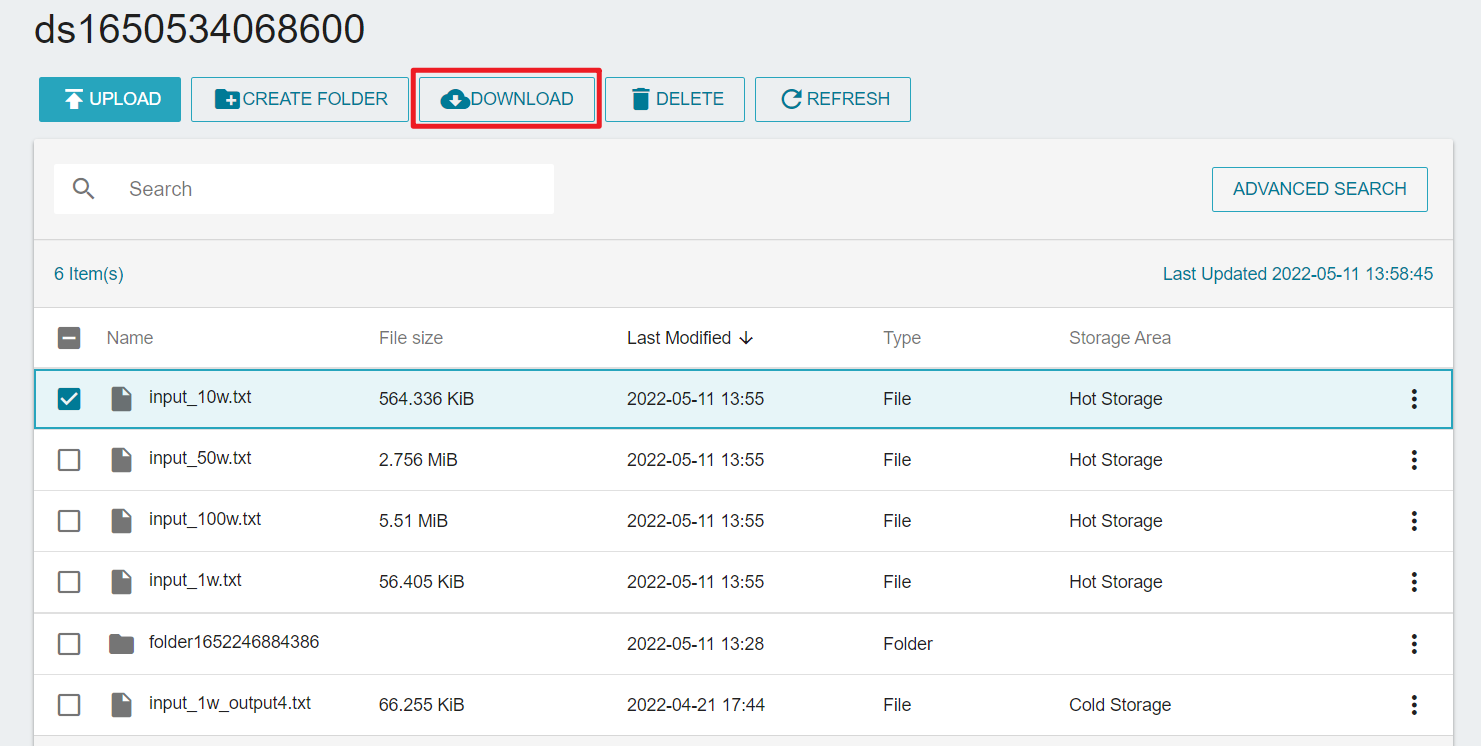Click the 564.336 KiB size cell
The image size is (1481, 746).
426,399
